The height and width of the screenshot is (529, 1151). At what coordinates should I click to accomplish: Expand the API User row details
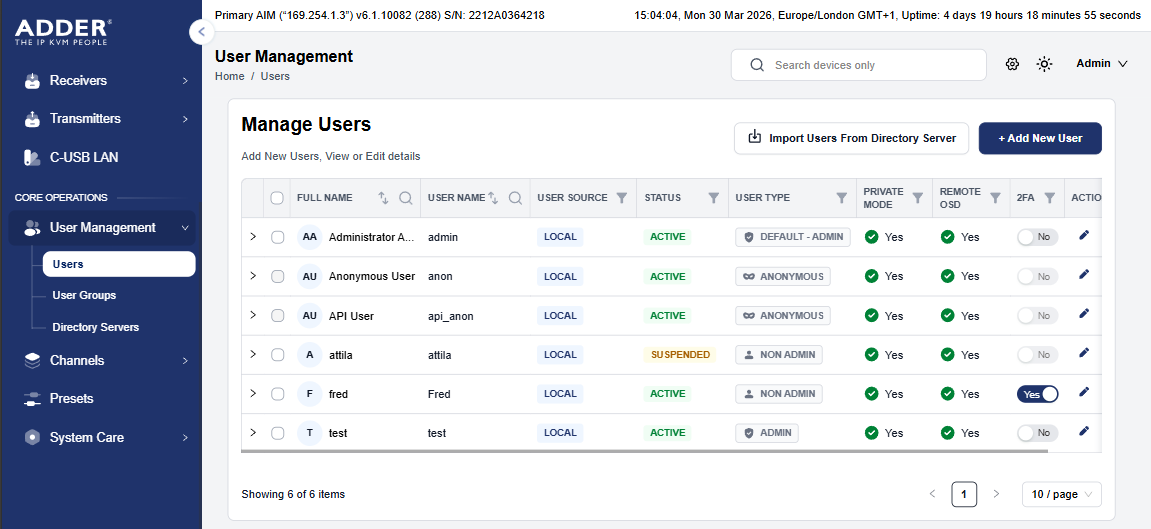click(x=253, y=315)
